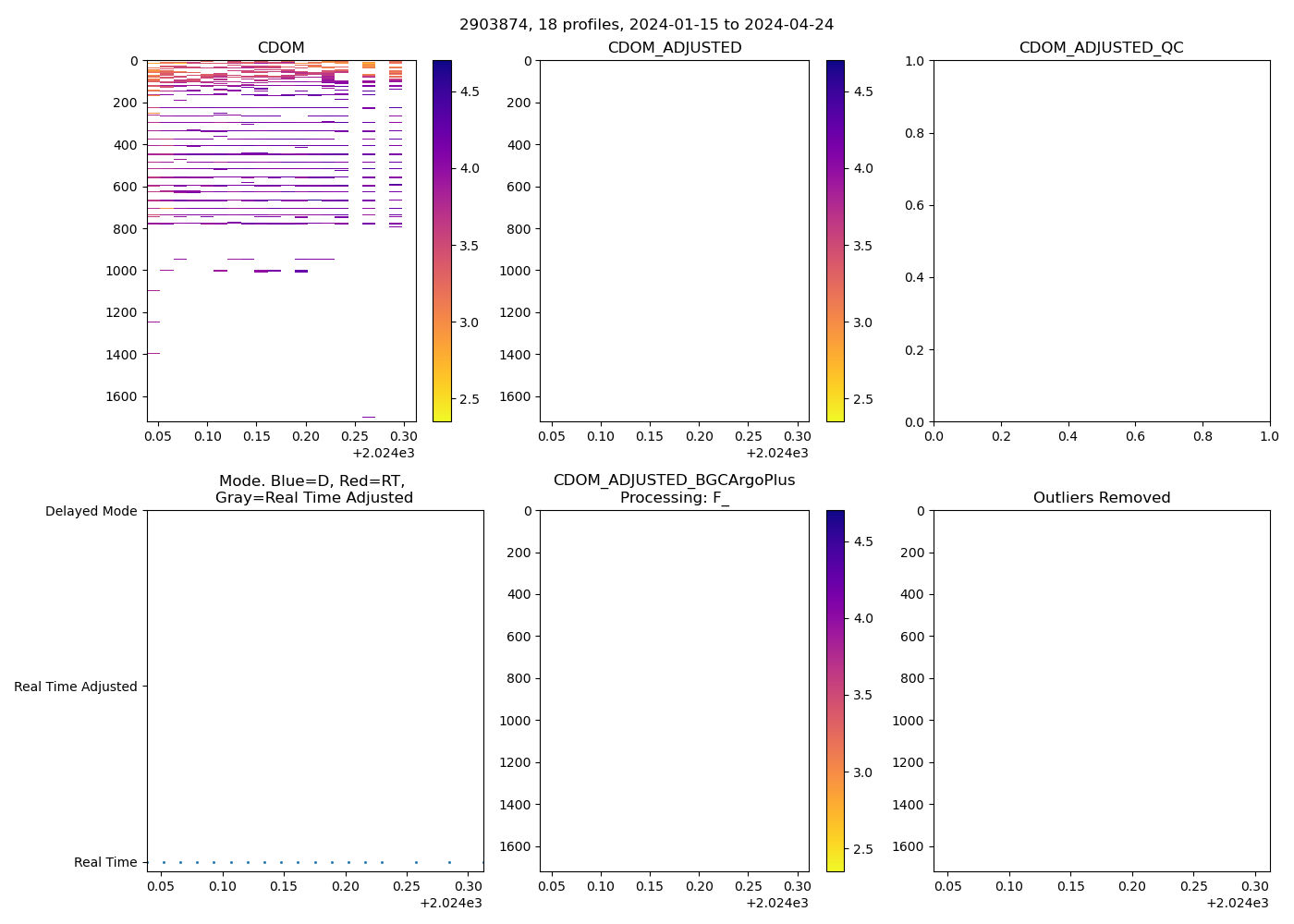Click inside the empty CDOM_ADJUSTED_QC plot area
Viewport: 1294px width, 924px height.
pyautogui.click(x=1101, y=240)
